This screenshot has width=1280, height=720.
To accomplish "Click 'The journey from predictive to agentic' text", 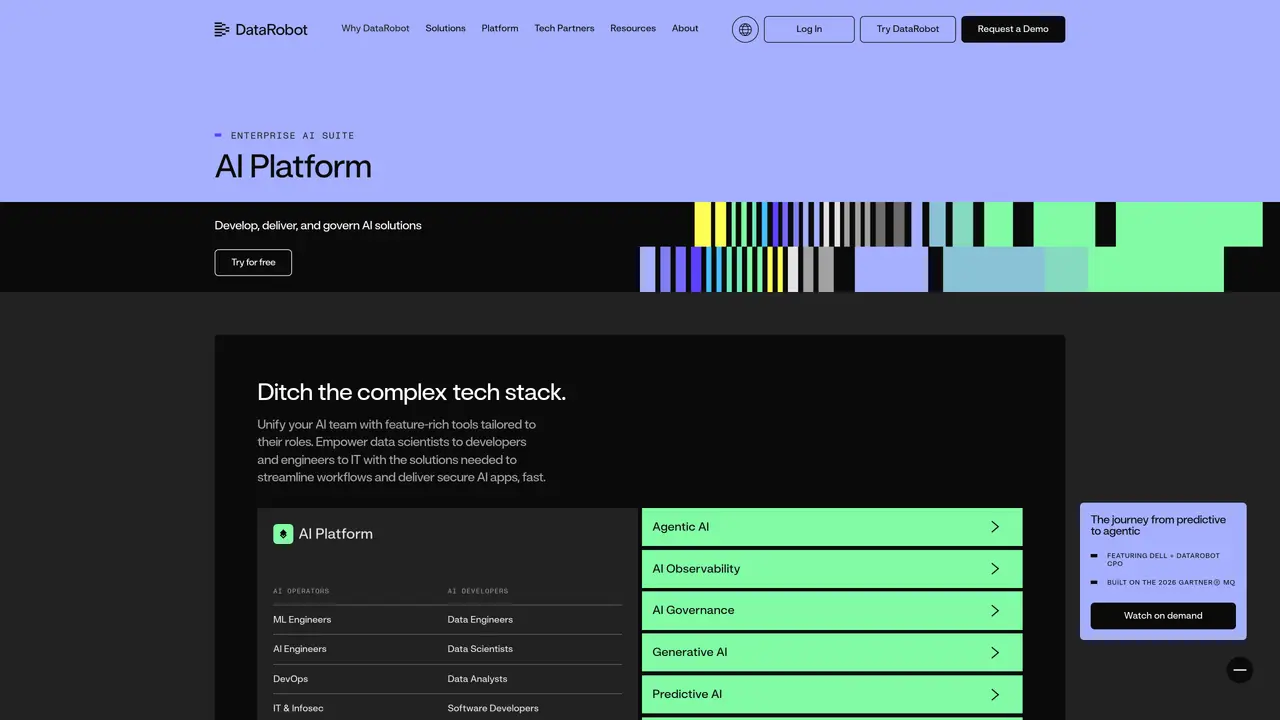I will pos(1158,525).
